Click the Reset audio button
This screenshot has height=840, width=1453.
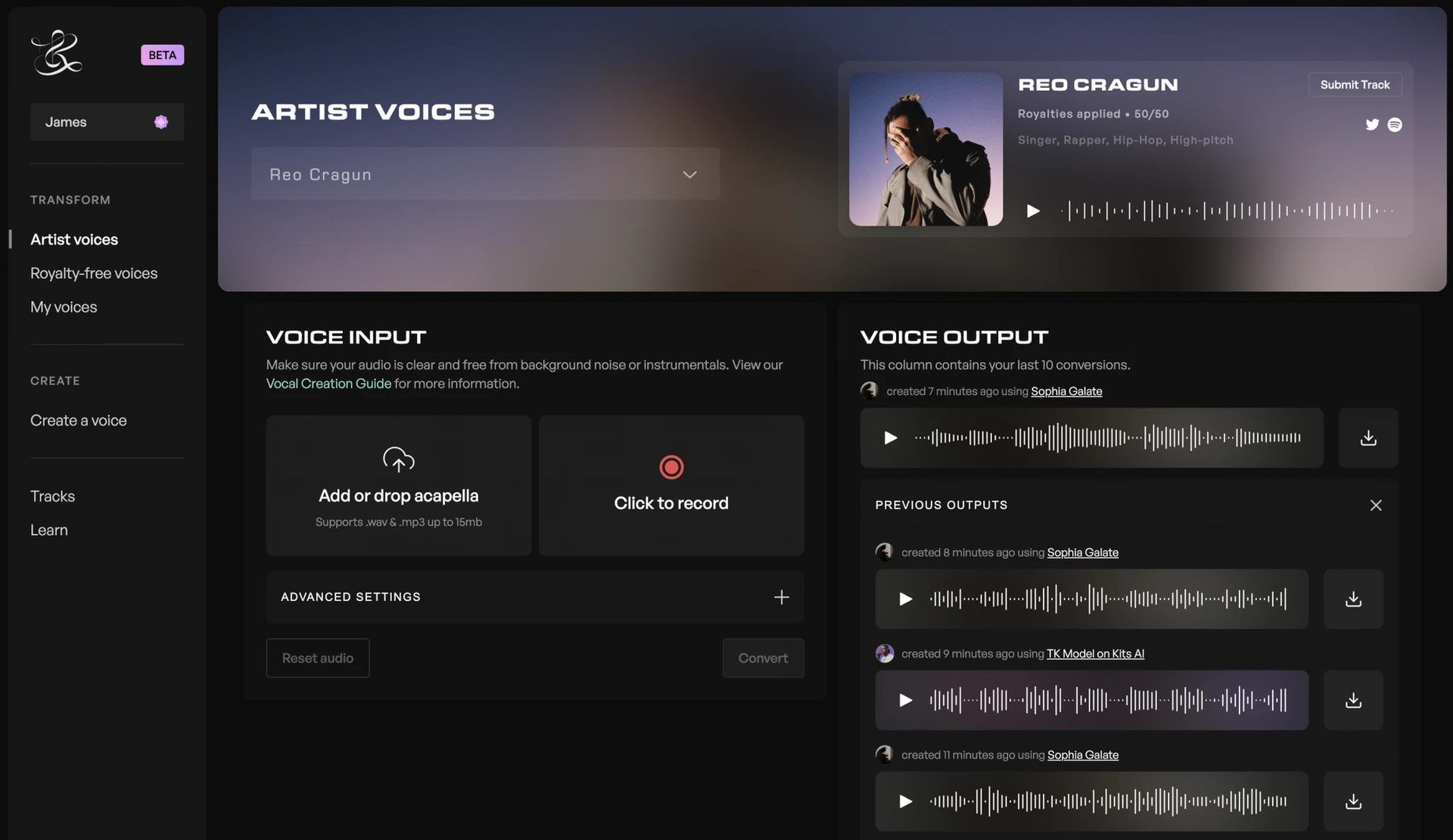[318, 658]
